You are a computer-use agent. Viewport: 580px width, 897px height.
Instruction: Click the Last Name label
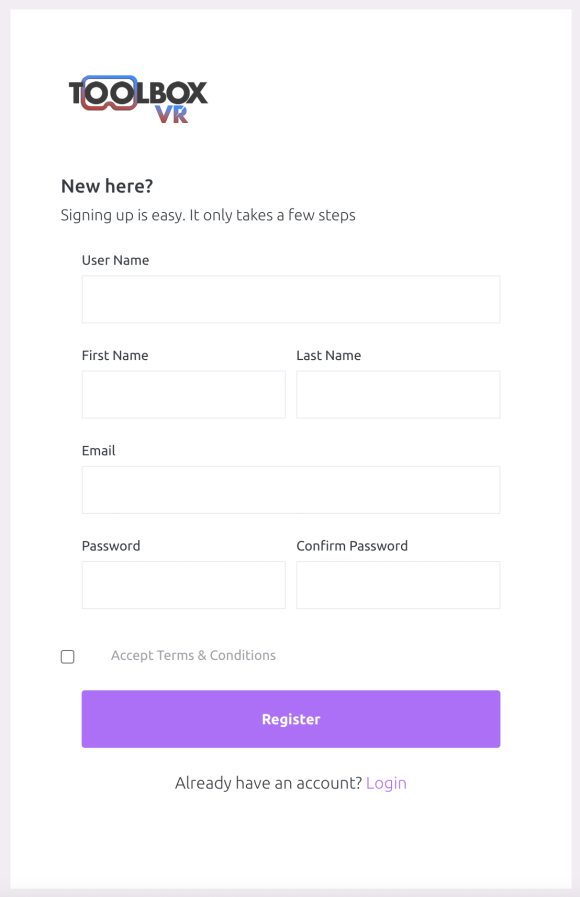click(329, 355)
